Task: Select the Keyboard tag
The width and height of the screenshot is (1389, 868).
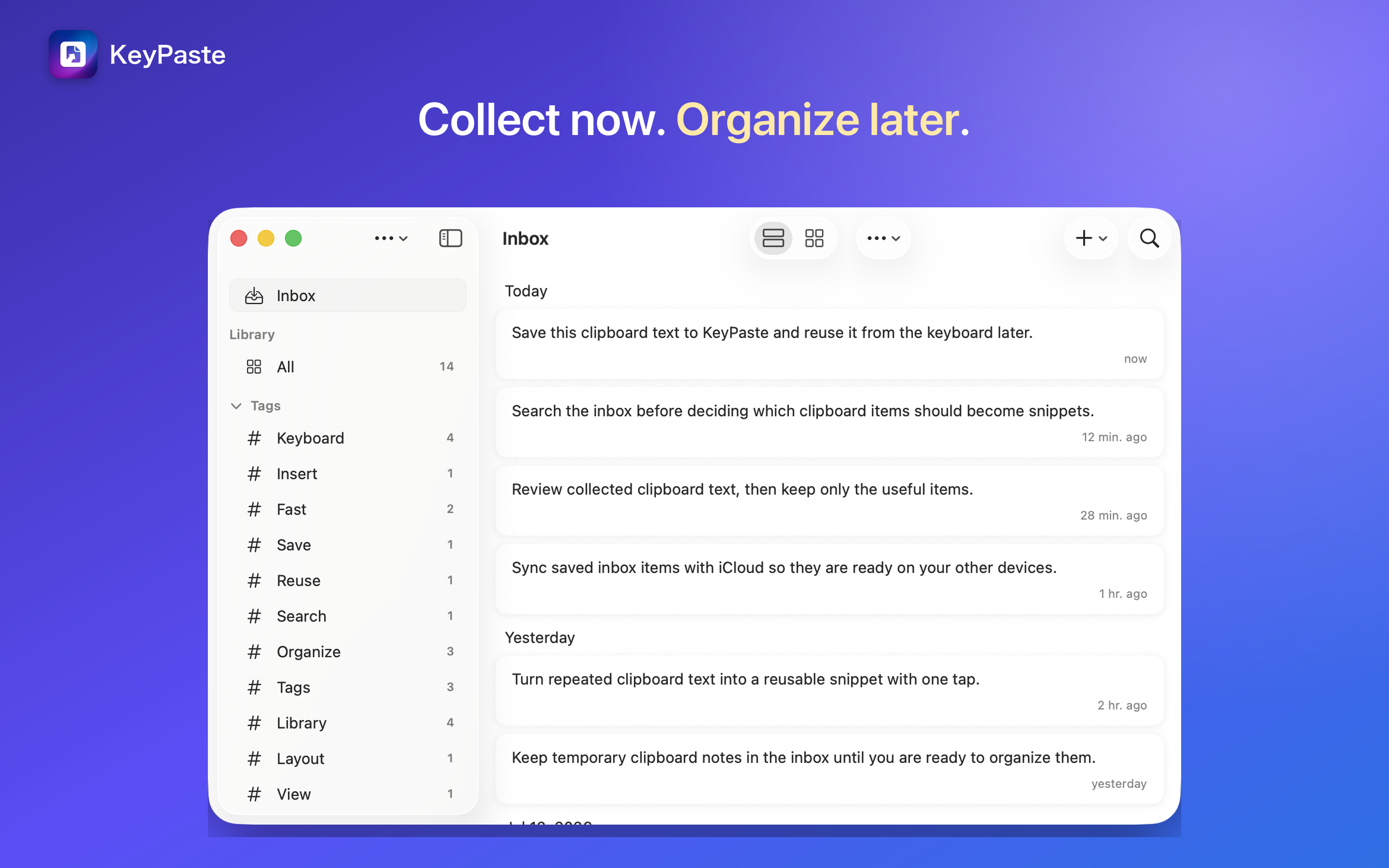Action: pyautogui.click(x=348, y=438)
